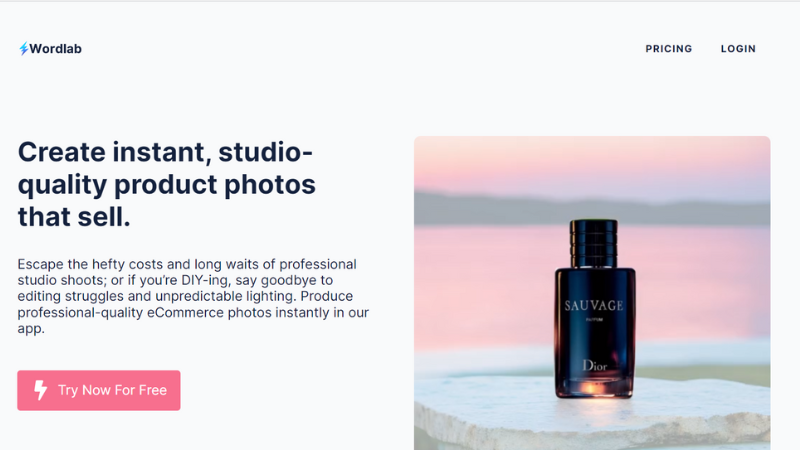Click the white lightning bolt on the pink button
800x450 pixels.
tap(40, 390)
